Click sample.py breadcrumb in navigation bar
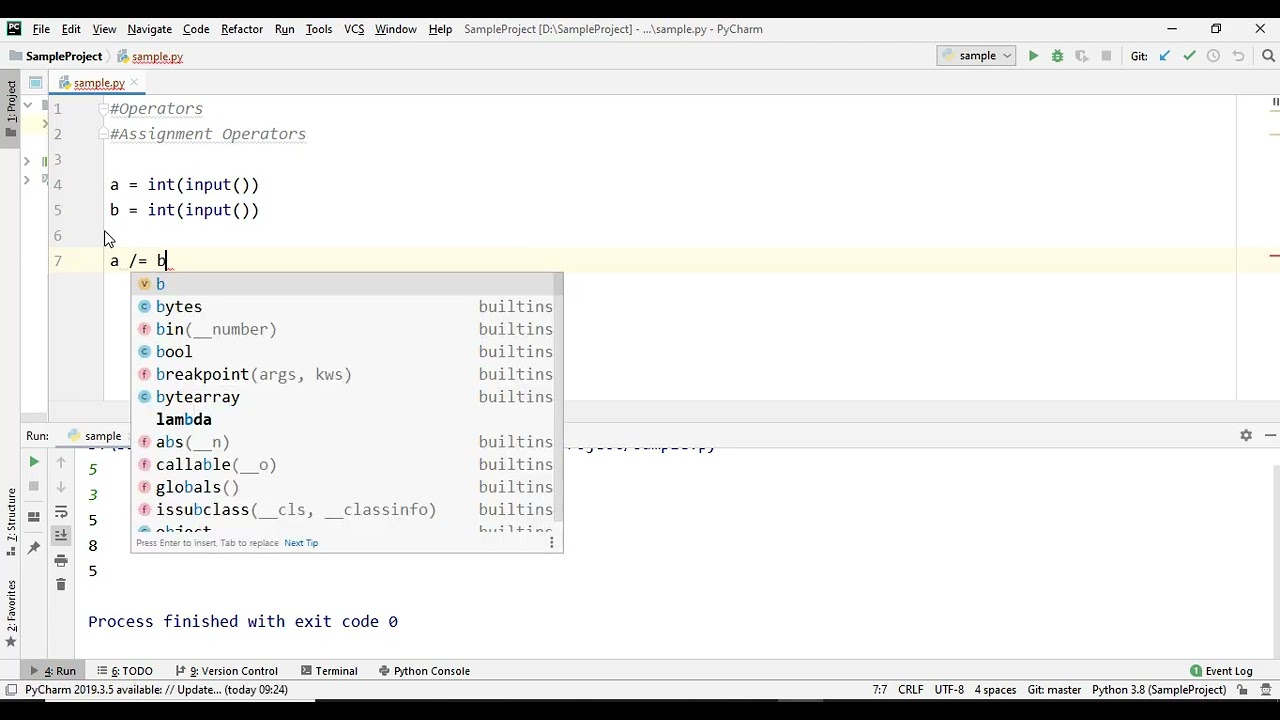1280x720 pixels. tap(150, 57)
